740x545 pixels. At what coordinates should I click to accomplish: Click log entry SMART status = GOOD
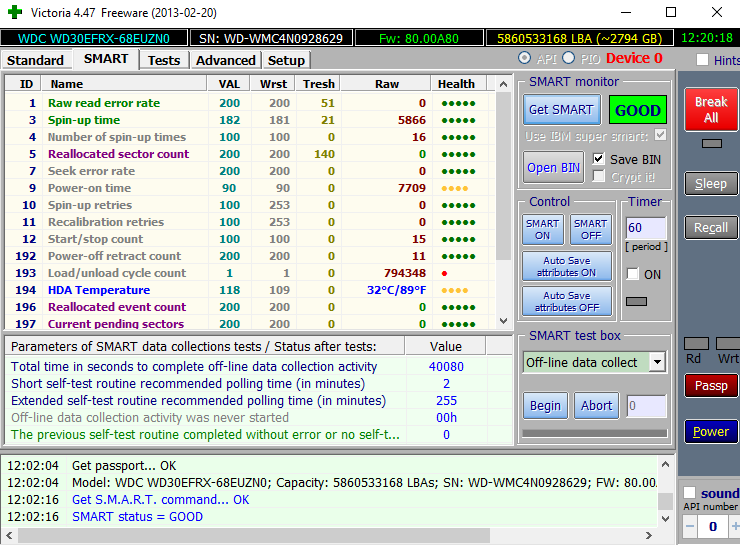[137, 517]
